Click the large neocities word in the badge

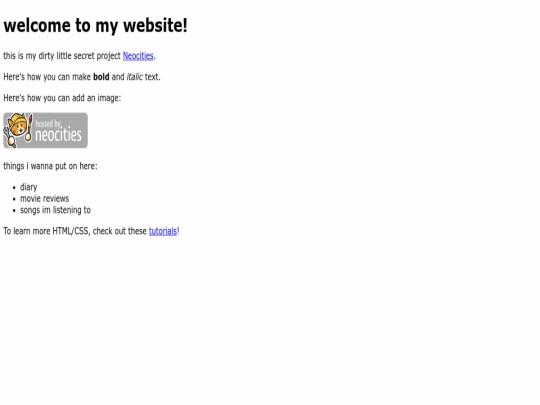pos(59,134)
